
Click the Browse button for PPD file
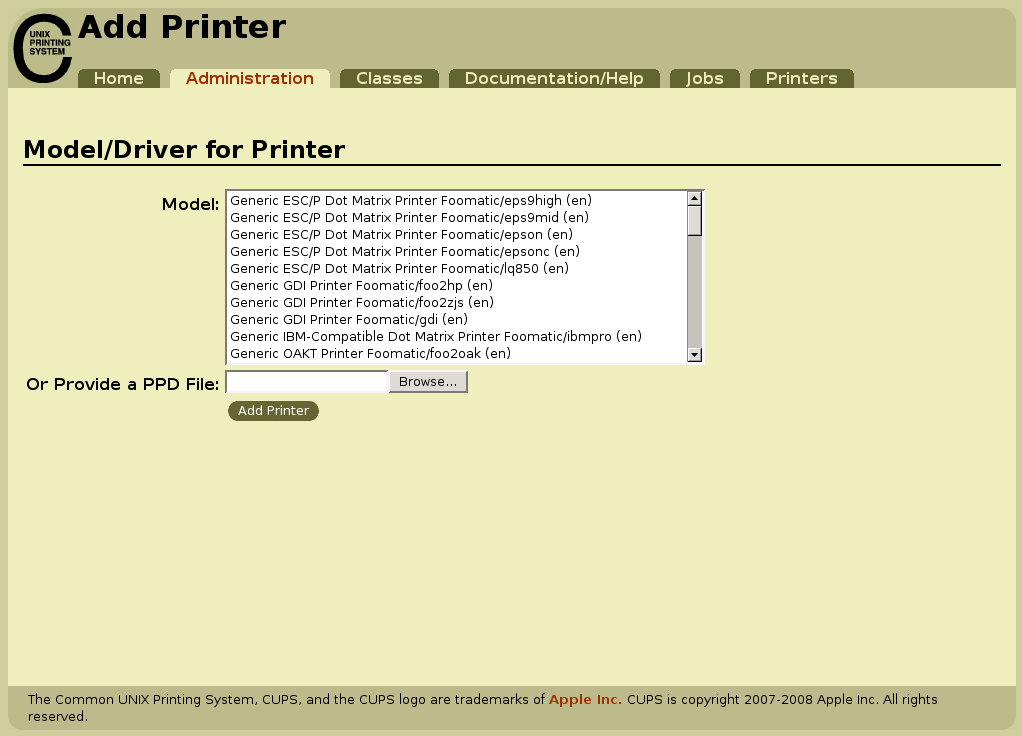(x=427, y=381)
